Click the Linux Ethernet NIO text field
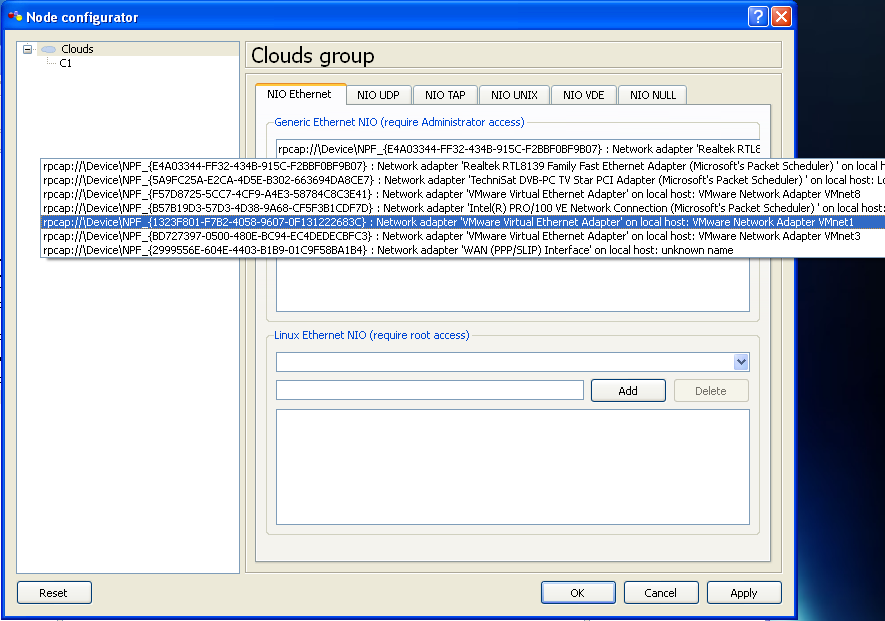885x621 pixels. pyautogui.click(x=430, y=390)
